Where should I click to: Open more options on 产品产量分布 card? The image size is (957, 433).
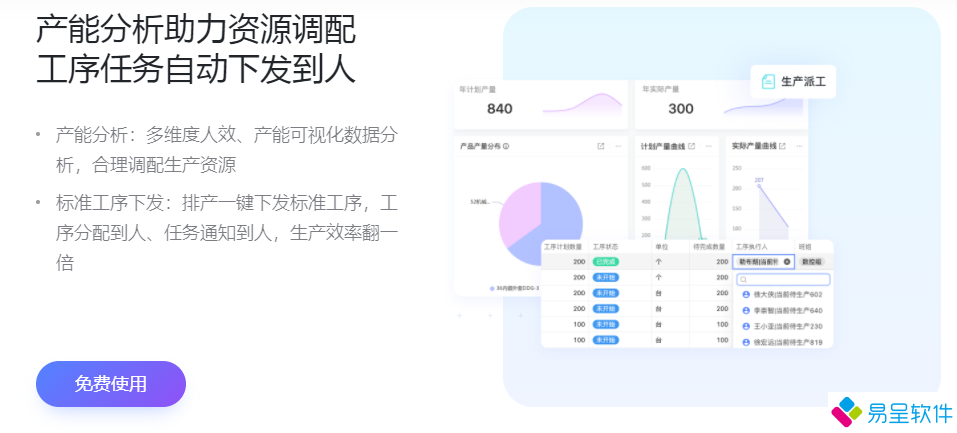click(x=618, y=147)
